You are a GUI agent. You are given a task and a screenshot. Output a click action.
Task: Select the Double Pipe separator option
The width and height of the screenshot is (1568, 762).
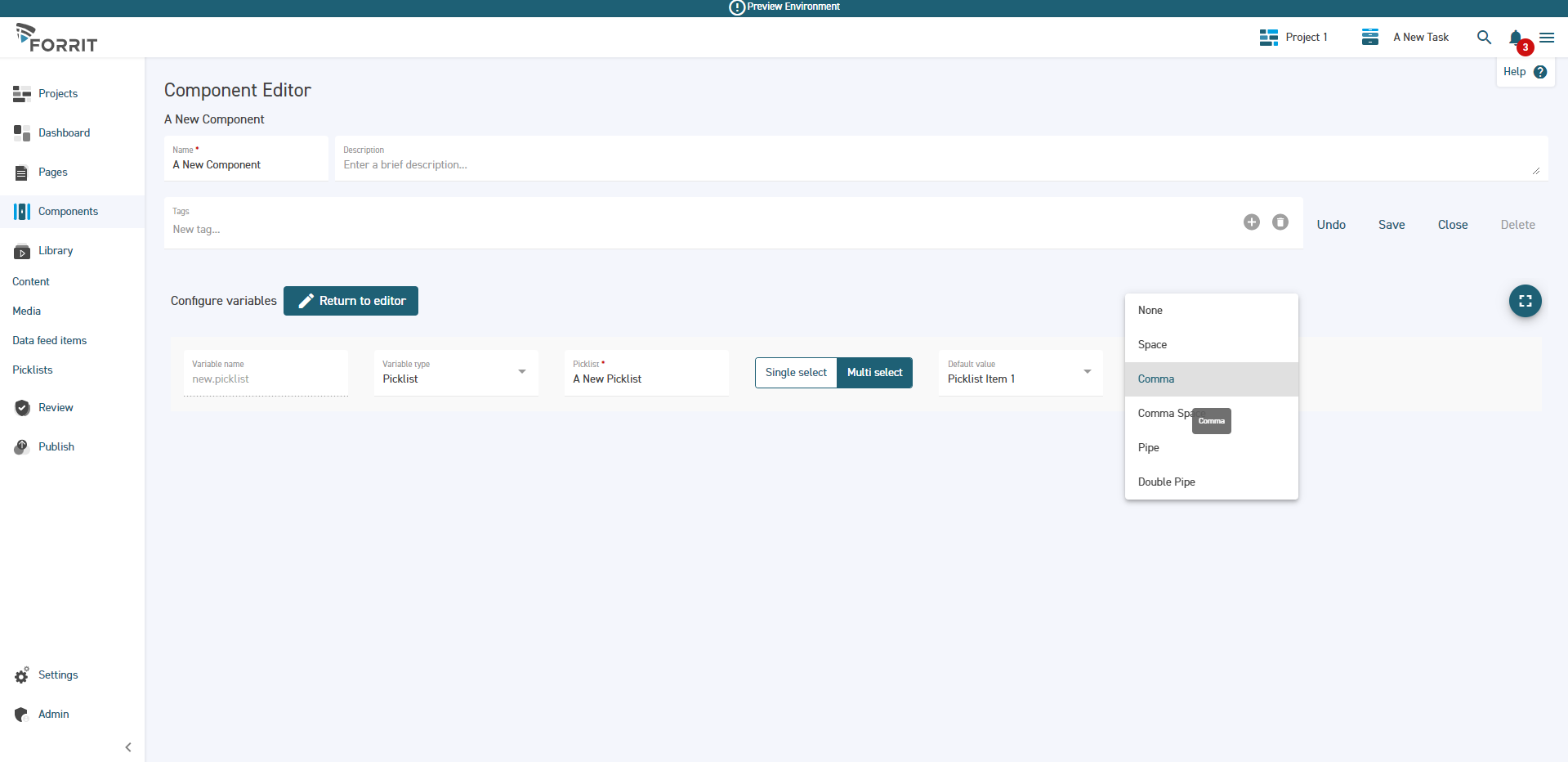[x=1166, y=482]
